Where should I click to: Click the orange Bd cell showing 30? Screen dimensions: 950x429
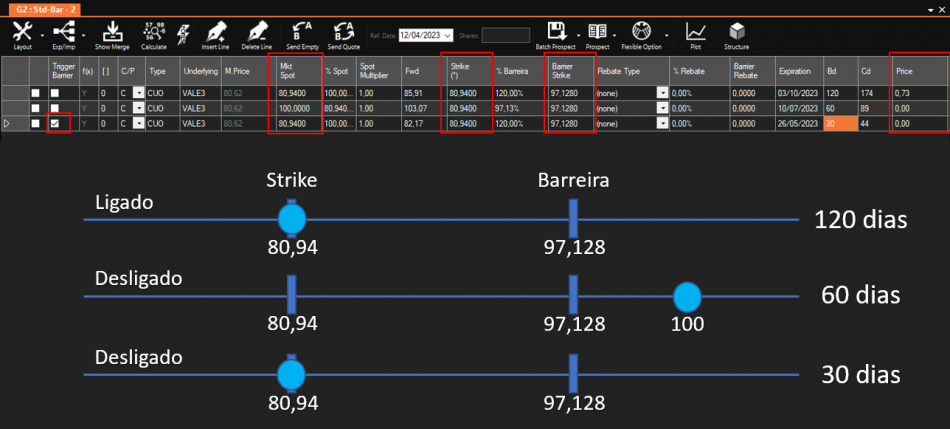click(836, 123)
